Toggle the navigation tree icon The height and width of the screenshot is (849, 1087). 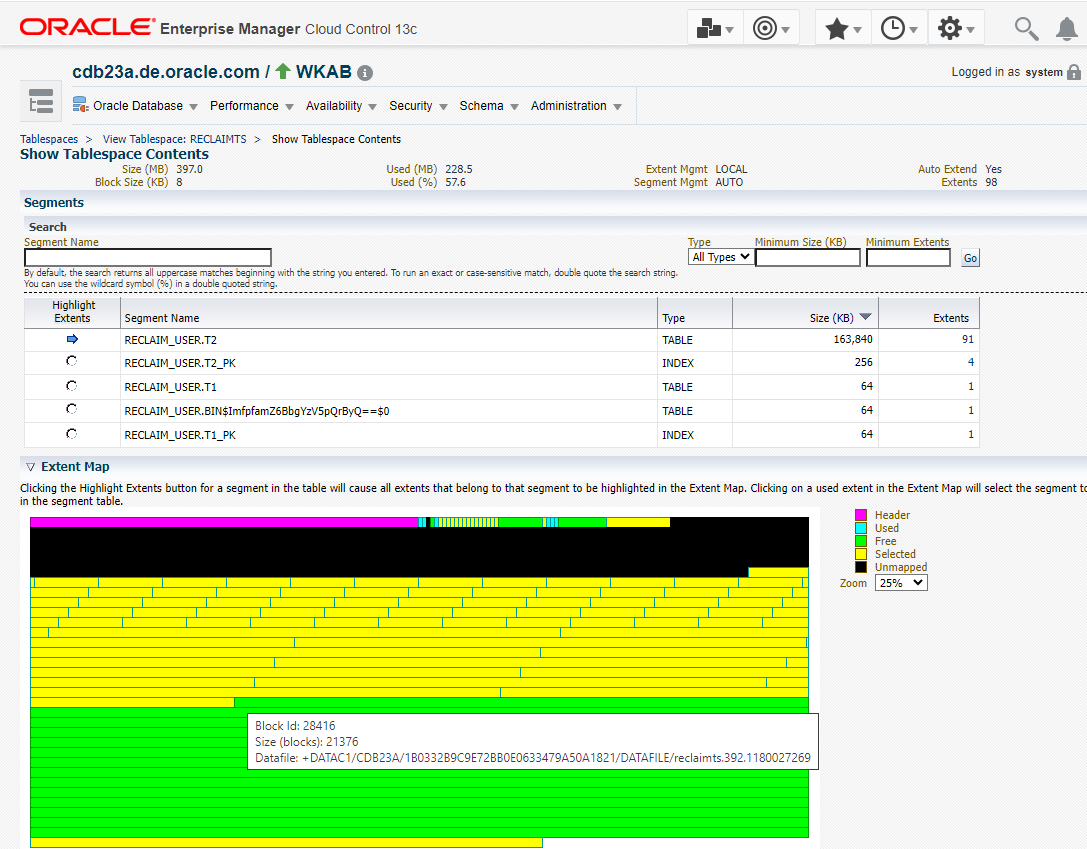click(41, 102)
